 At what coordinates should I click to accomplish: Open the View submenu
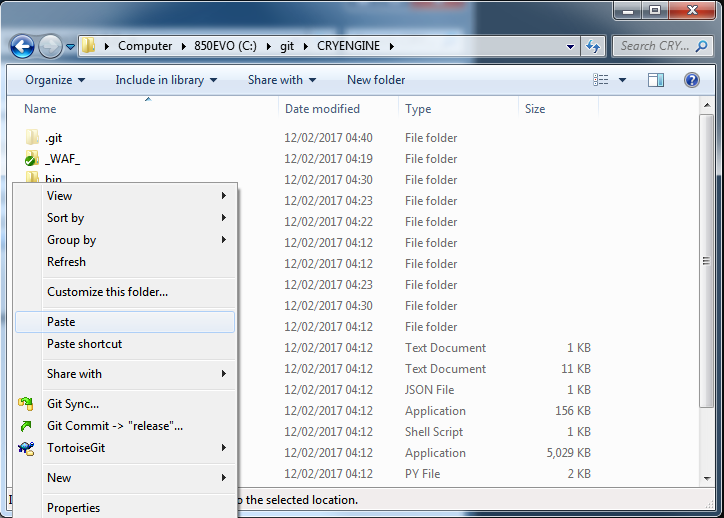click(125, 196)
